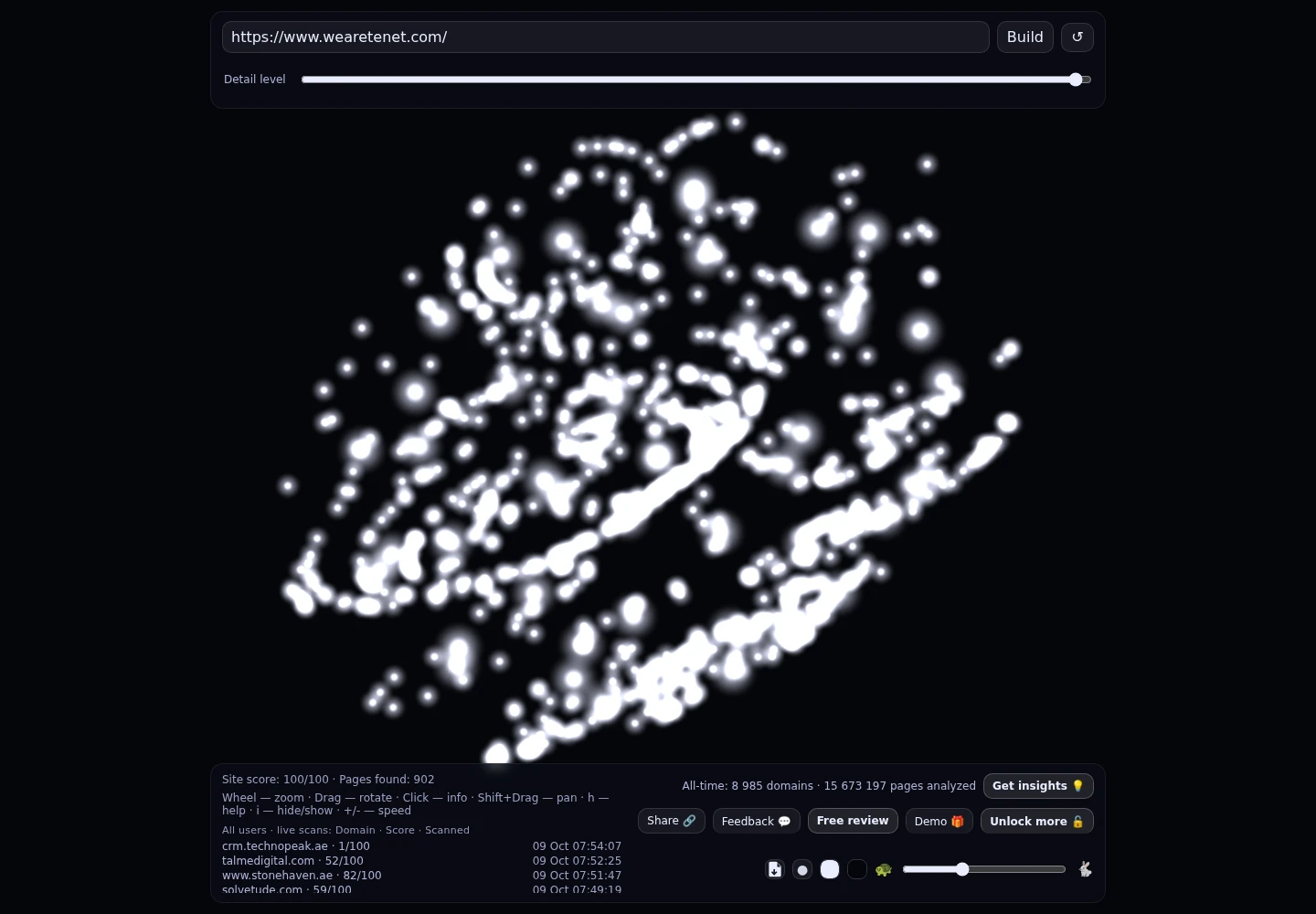Select the white color swatch
1316x914 pixels.
[x=830, y=869]
